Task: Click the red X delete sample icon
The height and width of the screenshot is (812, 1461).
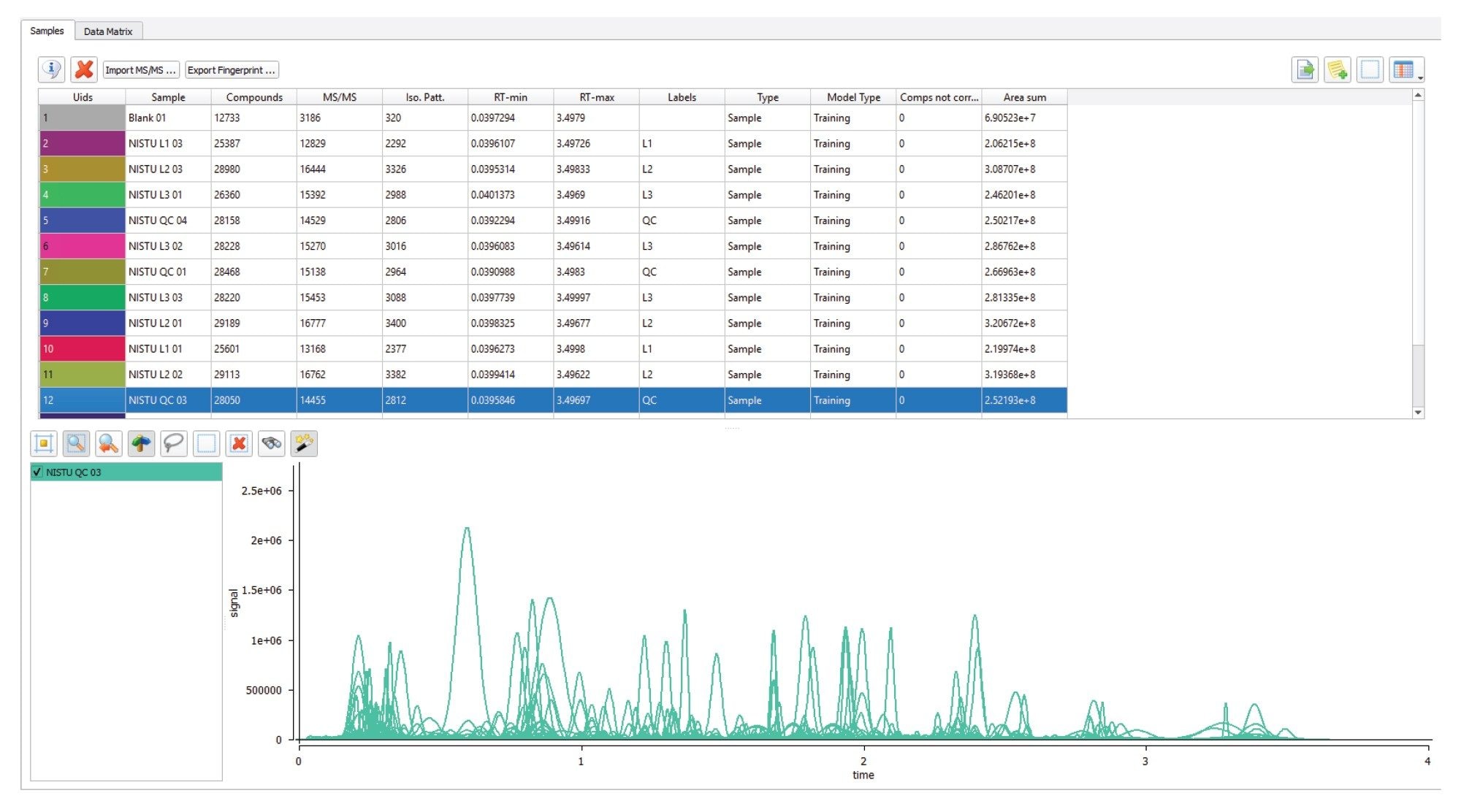Action: click(x=84, y=70)
